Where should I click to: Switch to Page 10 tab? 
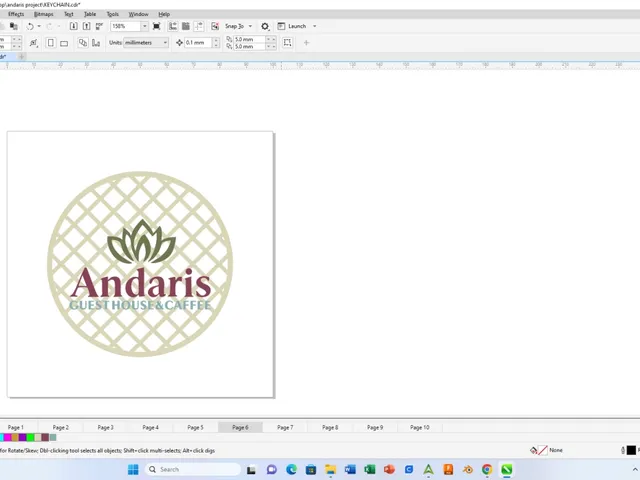click(x=420, y=427)
